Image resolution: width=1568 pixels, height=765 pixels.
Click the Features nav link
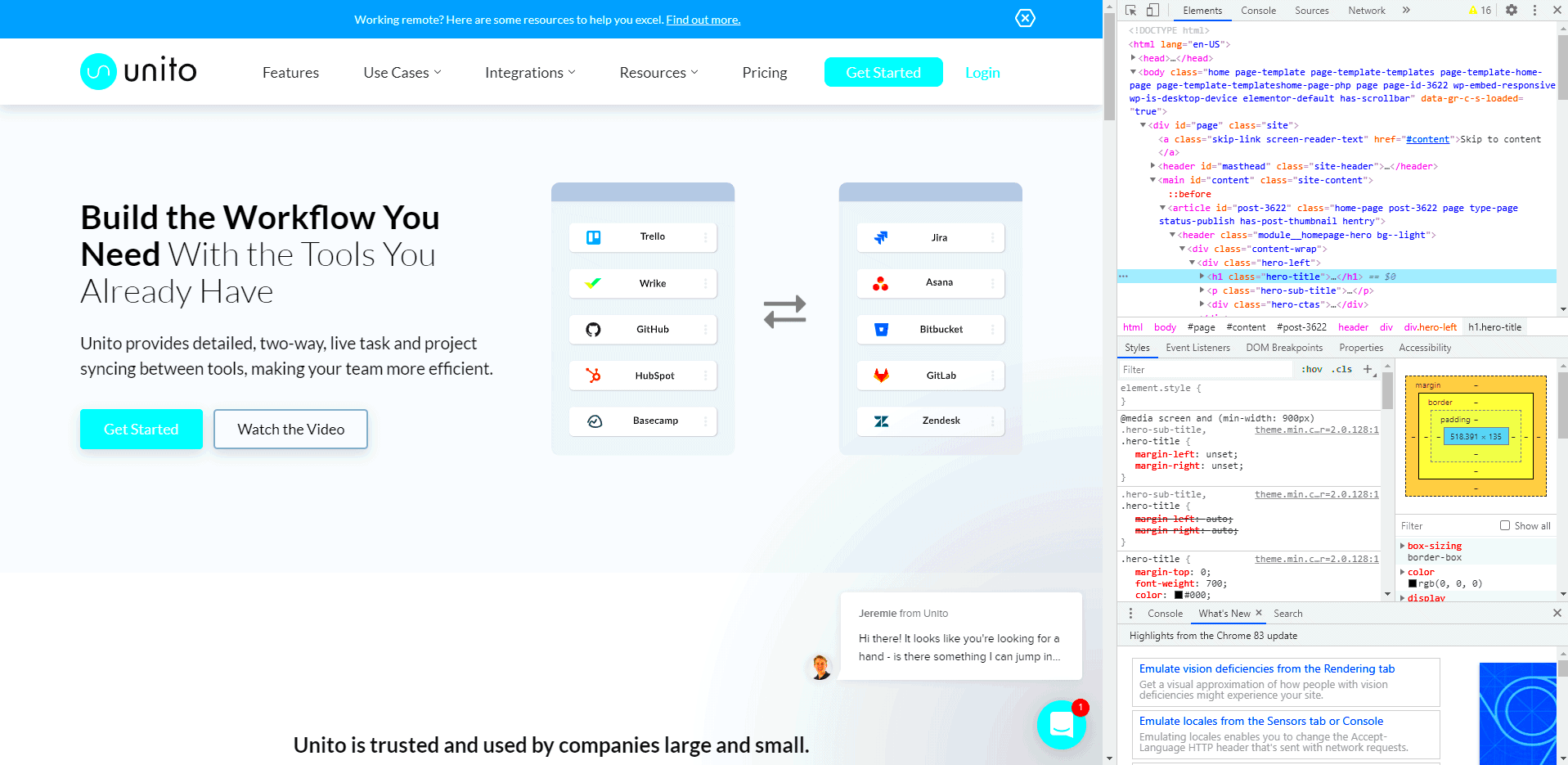click(x=290, y=73)
